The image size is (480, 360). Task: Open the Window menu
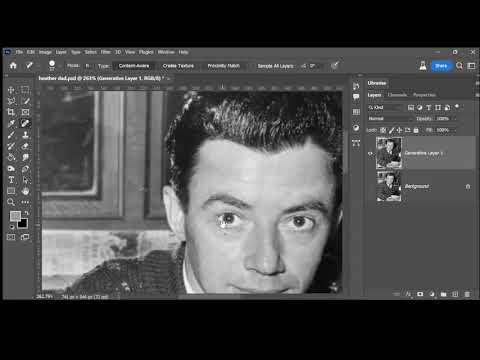coord(166,52)
